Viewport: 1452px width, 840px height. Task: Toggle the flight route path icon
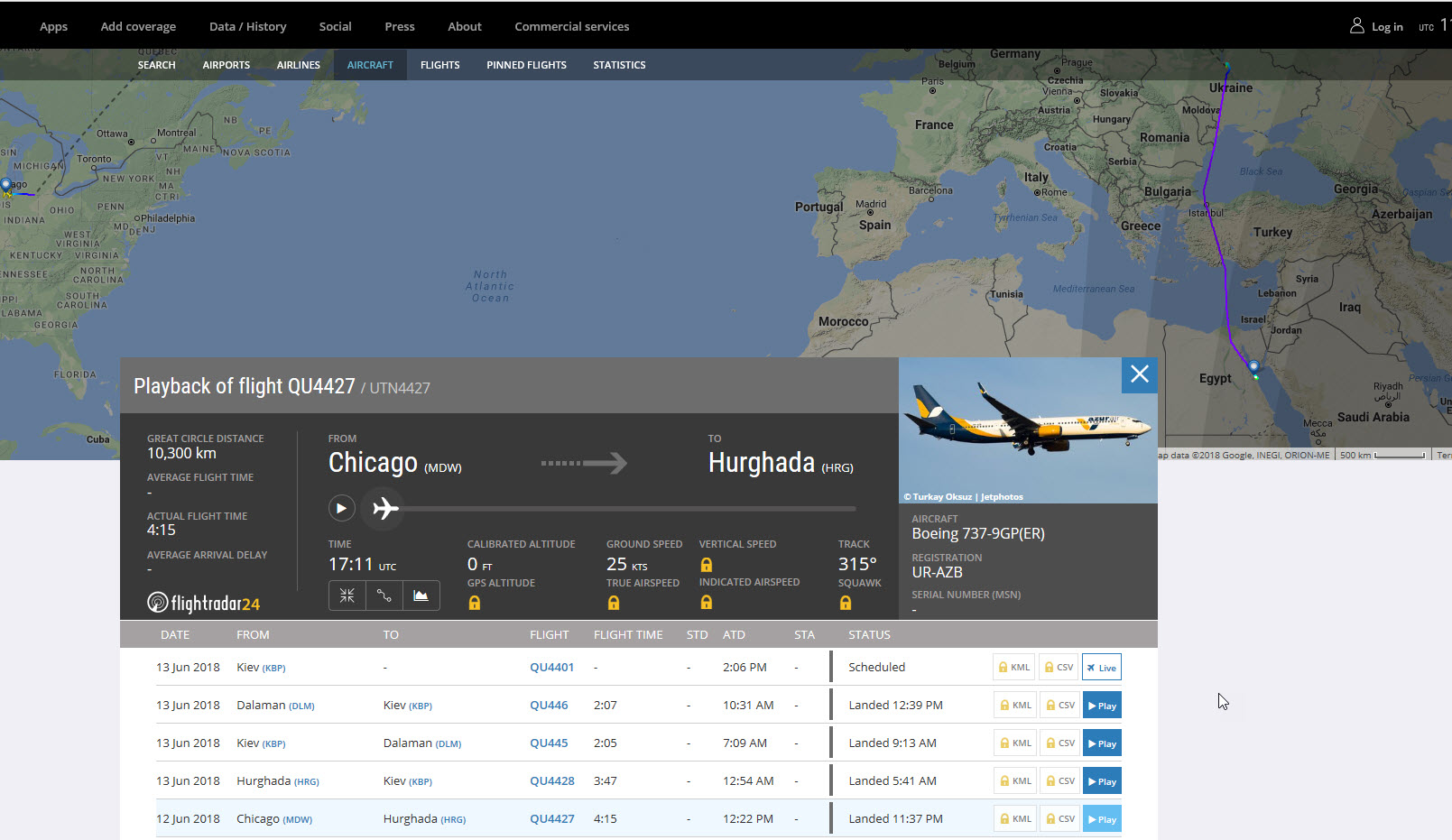384,595
